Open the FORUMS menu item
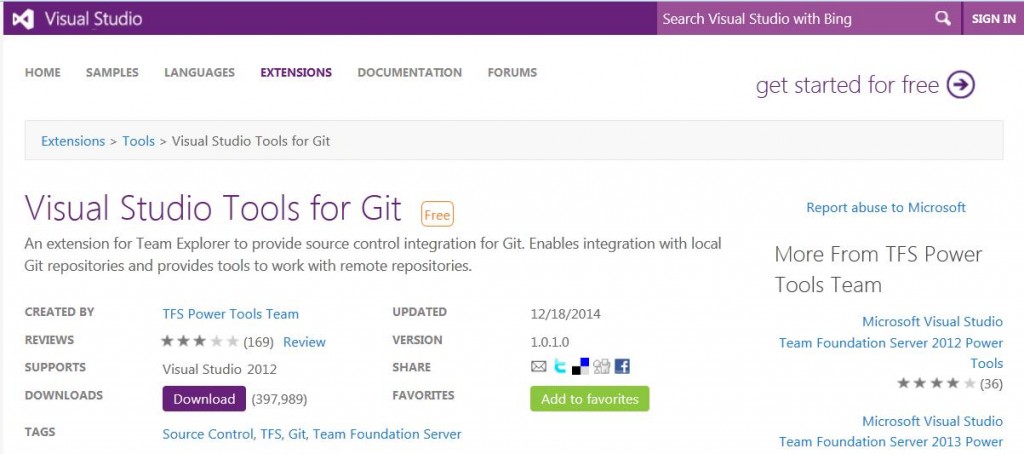 click(512, 73)
